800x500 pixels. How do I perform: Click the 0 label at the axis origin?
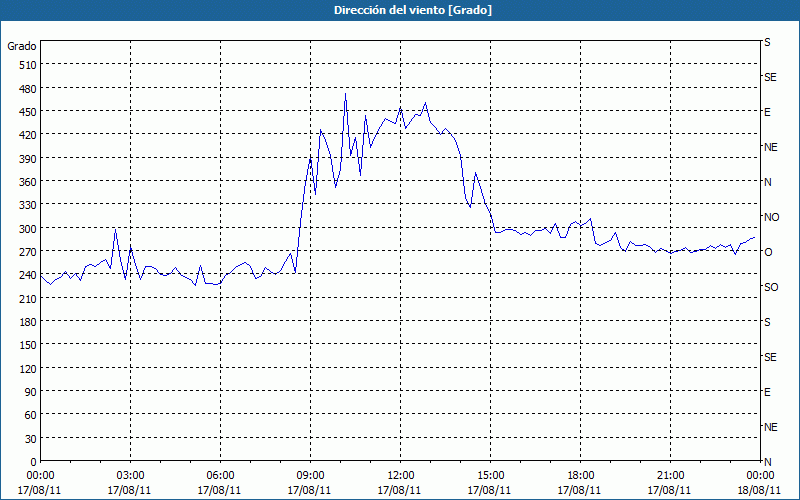click(x=34, y=462)
